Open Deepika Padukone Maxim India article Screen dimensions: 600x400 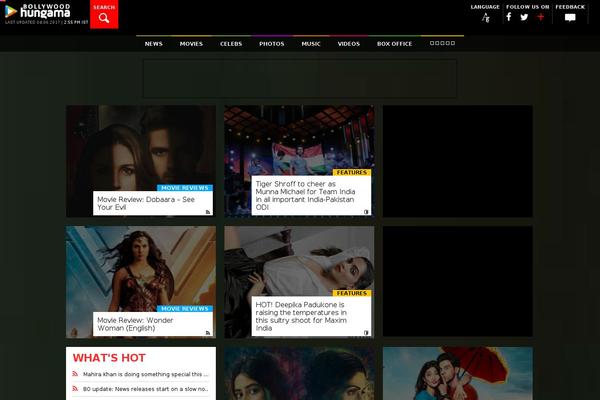[x=301, y=317]
